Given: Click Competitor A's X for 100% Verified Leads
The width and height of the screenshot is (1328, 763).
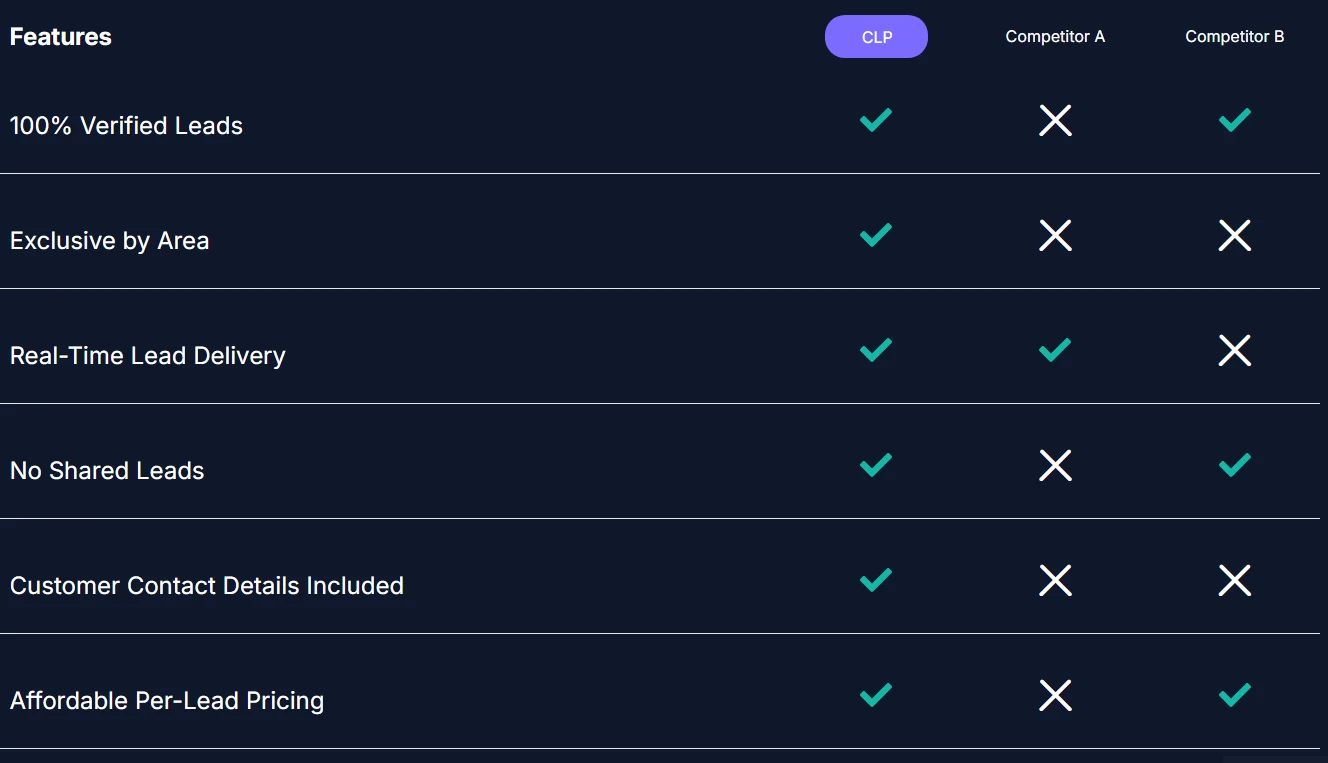Looking at the screenshot, I should (1055, 121).
